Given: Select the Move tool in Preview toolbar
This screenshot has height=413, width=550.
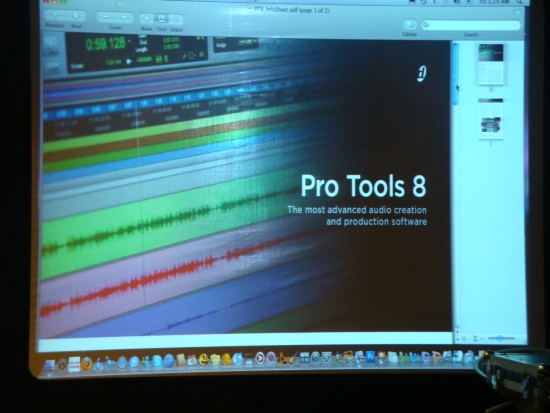Looking at the screenshot, I should pos(146,19).
